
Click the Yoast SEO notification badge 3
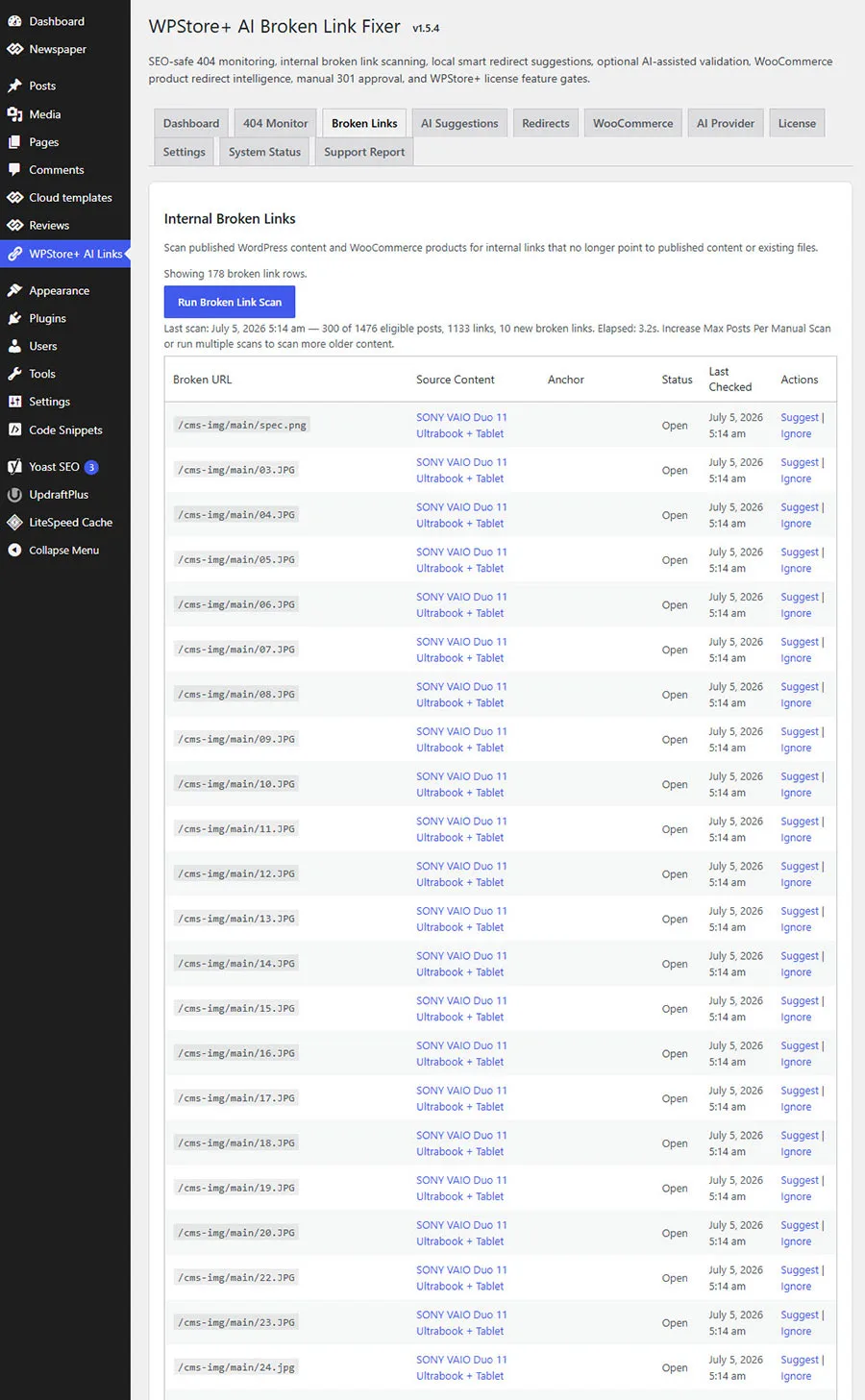[x=91, y=467]
